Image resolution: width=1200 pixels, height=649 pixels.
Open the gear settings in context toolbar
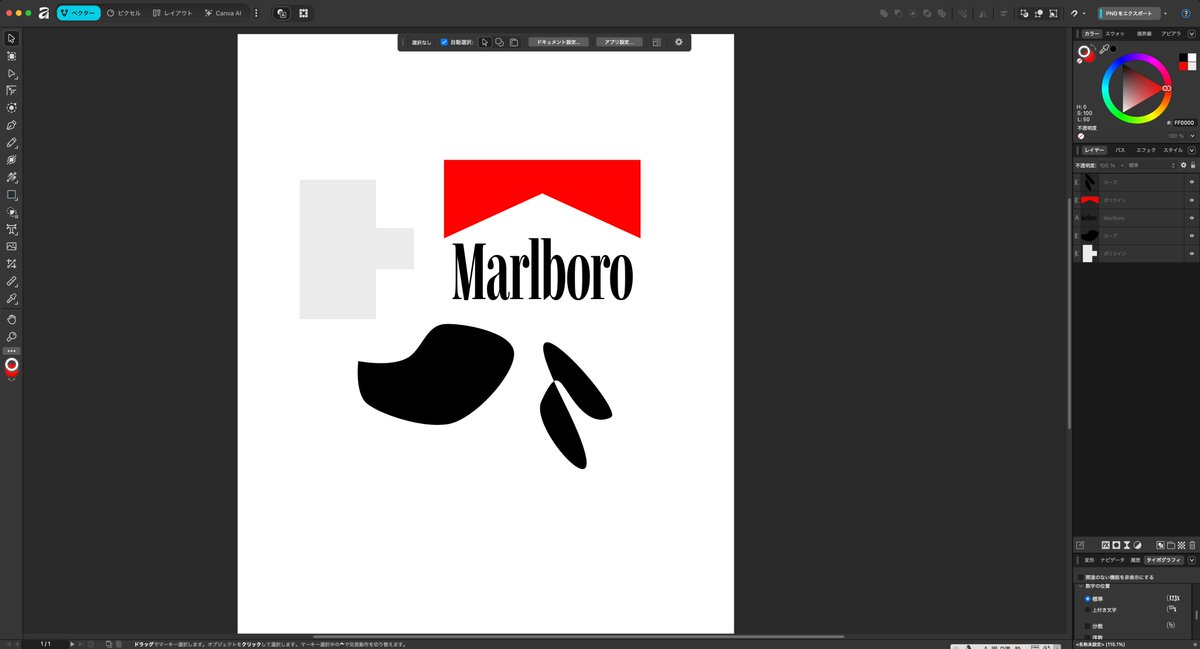pyautogui.click(x=679, y=42)
